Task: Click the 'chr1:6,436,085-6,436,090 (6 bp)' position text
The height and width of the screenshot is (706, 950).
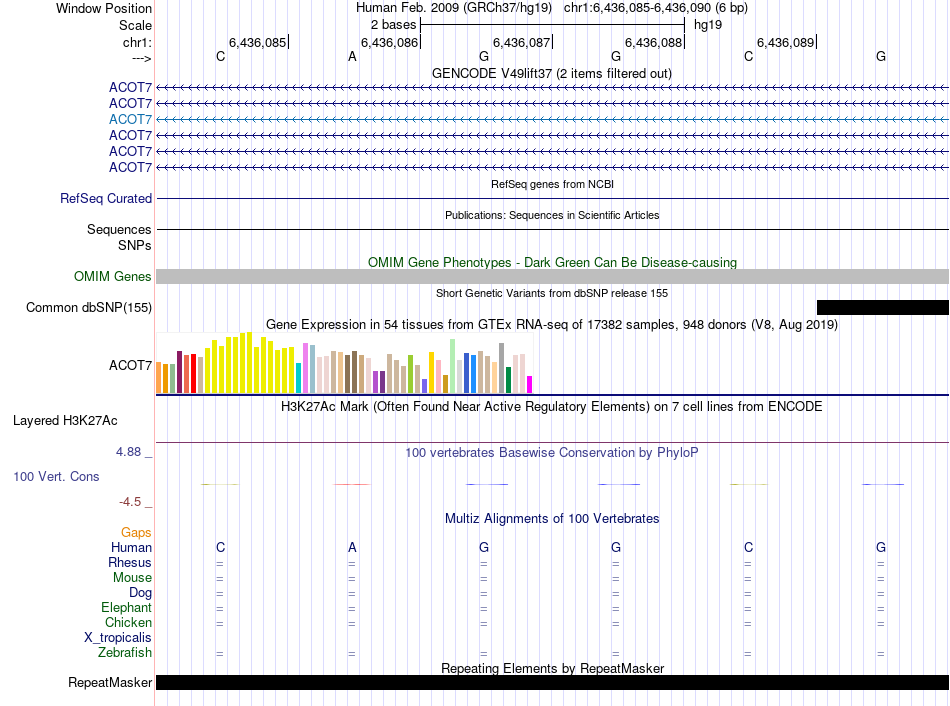Action: coord(656,8)
